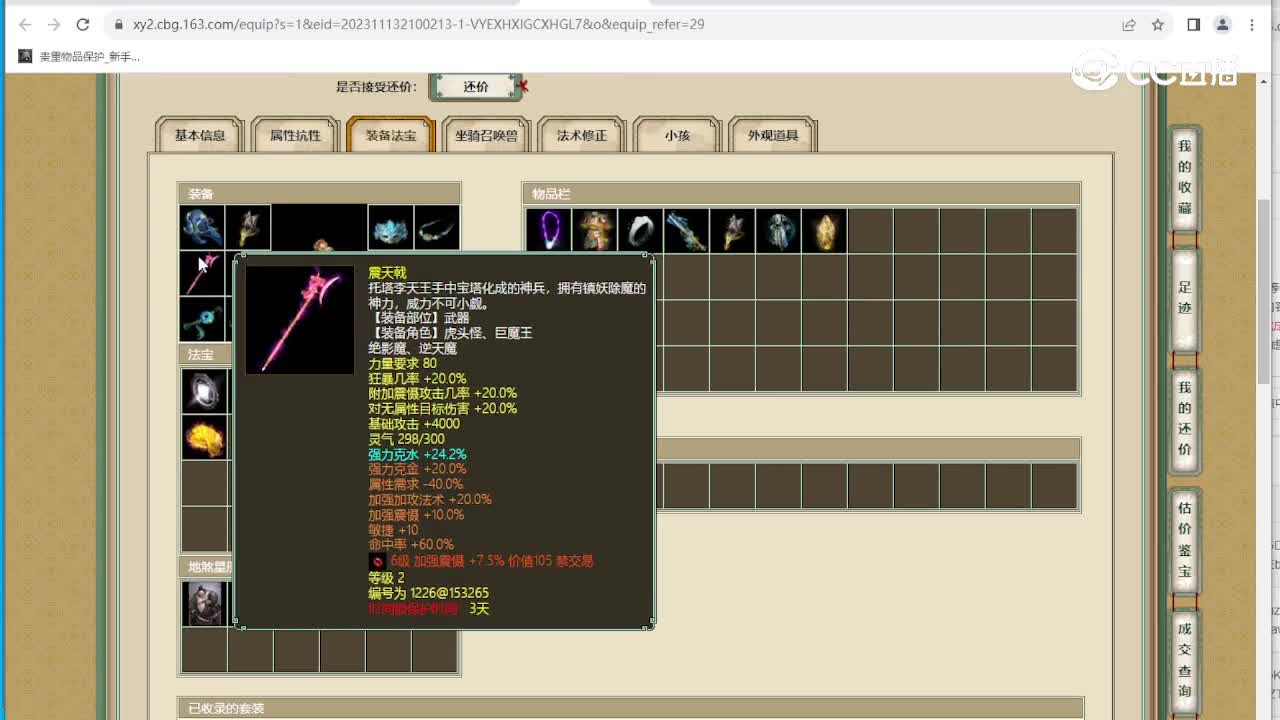Select the golden scepter item in 物品栏
Image resolution: width=1280 pixels, height=720 pixels.
click(733, 230)
